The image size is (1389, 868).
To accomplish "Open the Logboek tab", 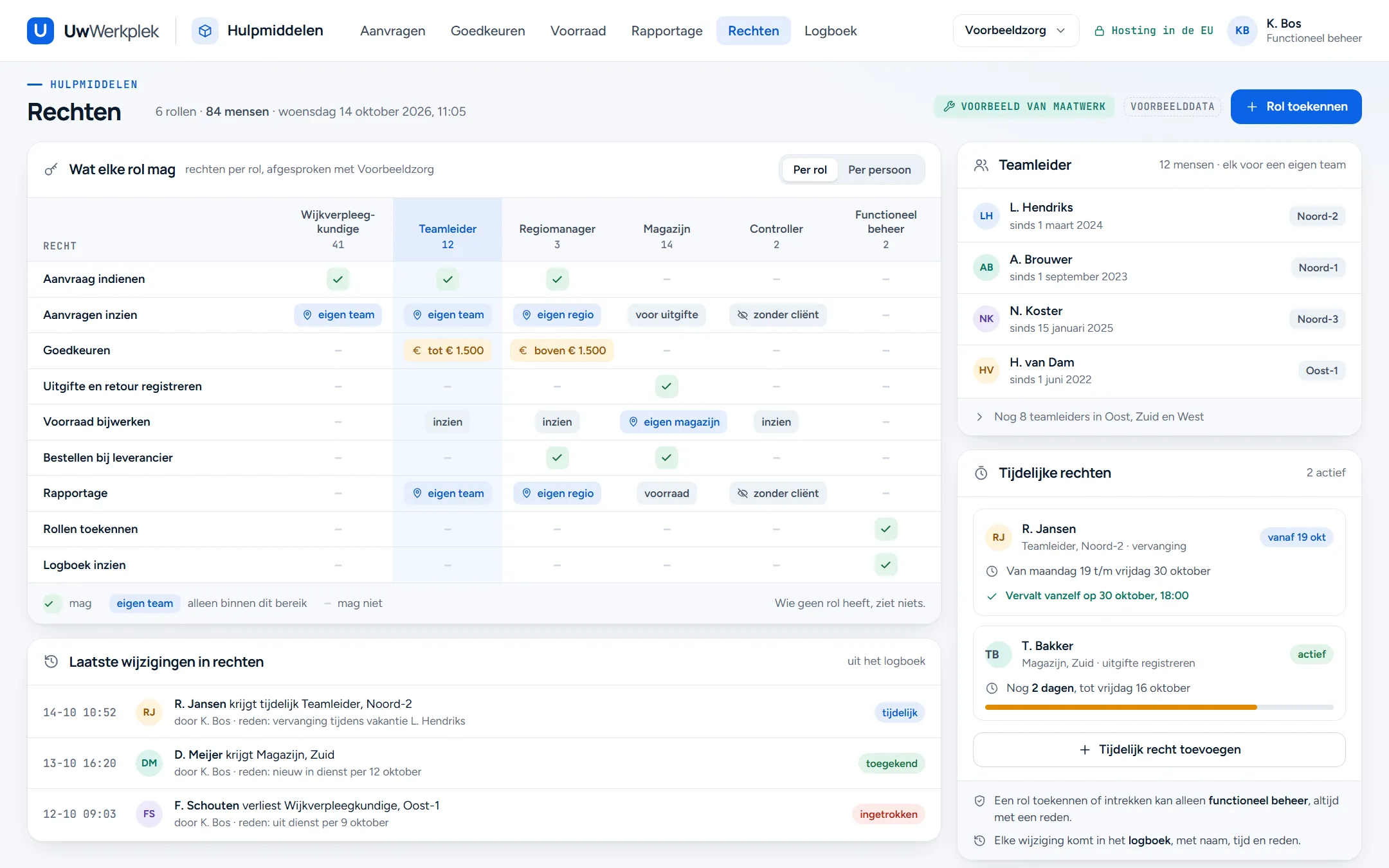I will pyautogui.click(x=830, y=31).
